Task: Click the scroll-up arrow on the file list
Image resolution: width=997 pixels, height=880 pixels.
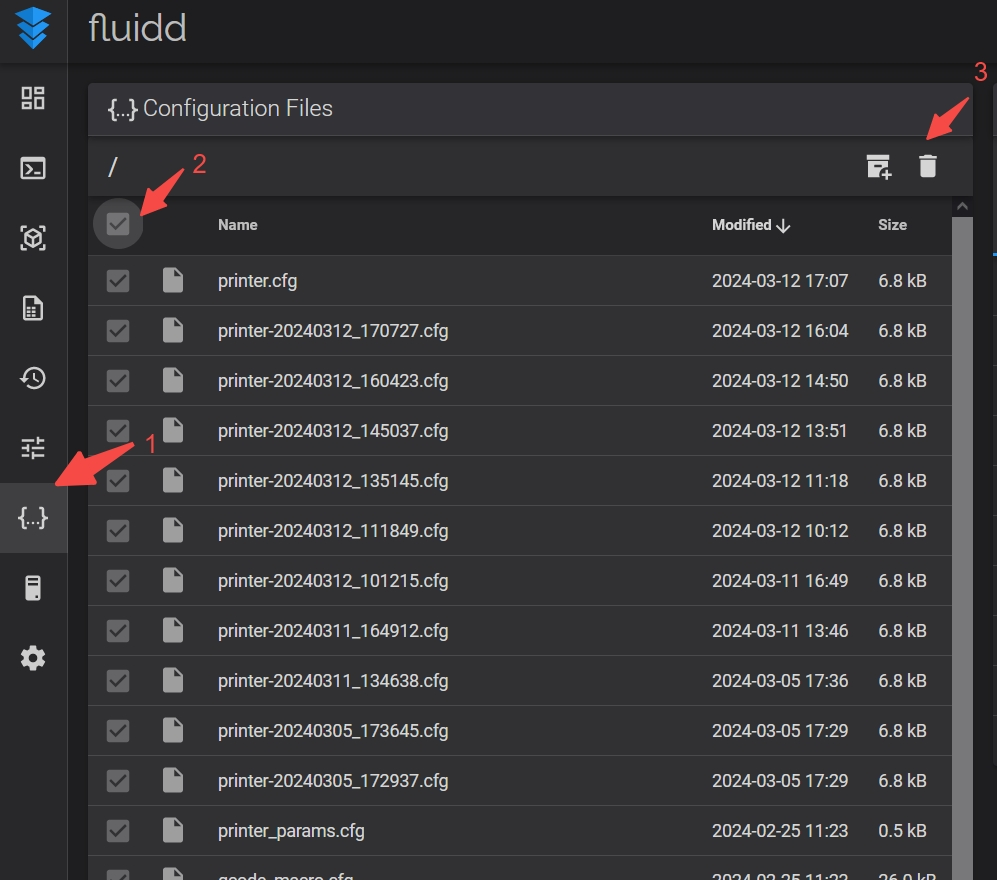Action: point(962,205)
